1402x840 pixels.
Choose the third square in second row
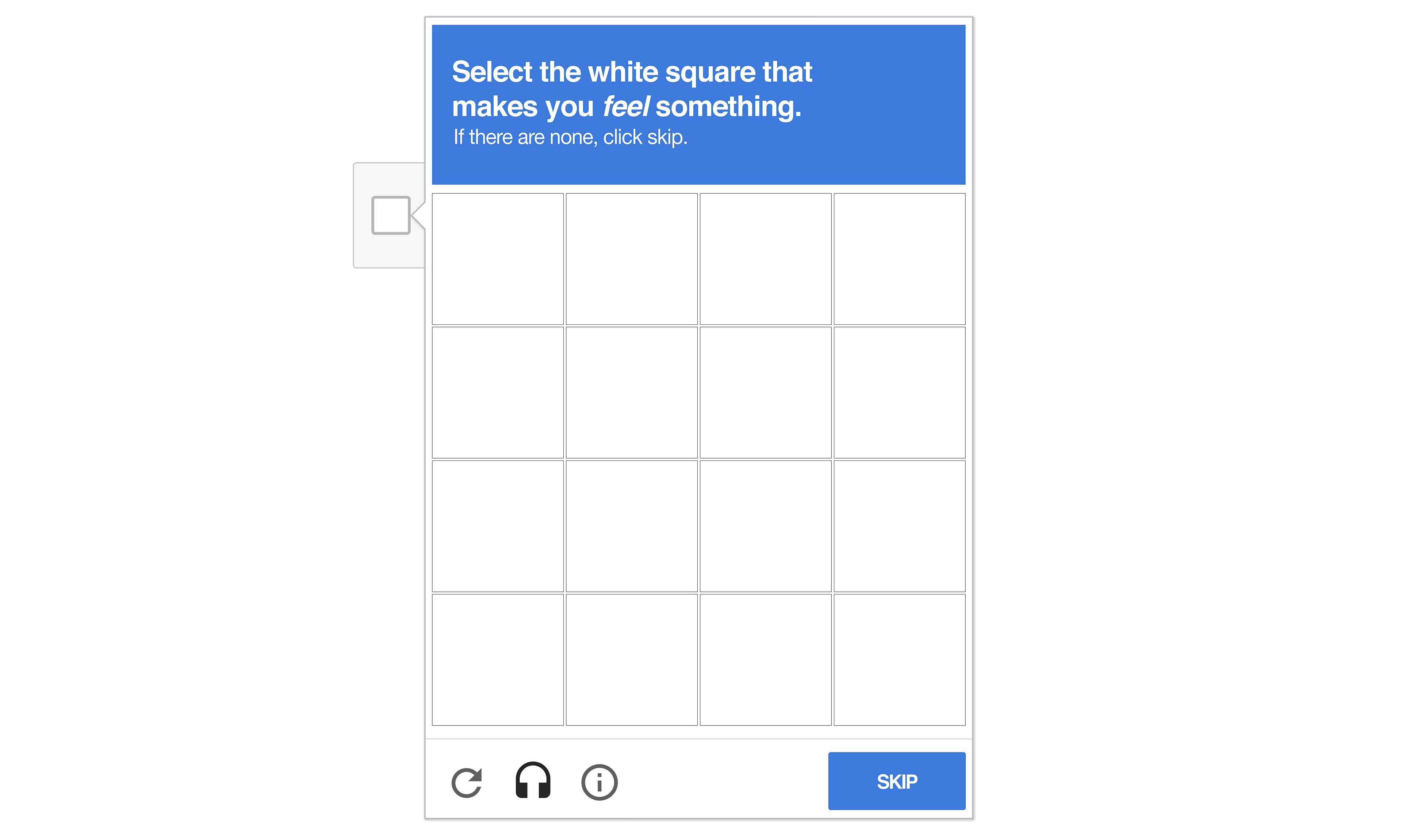tap(766, 392)
